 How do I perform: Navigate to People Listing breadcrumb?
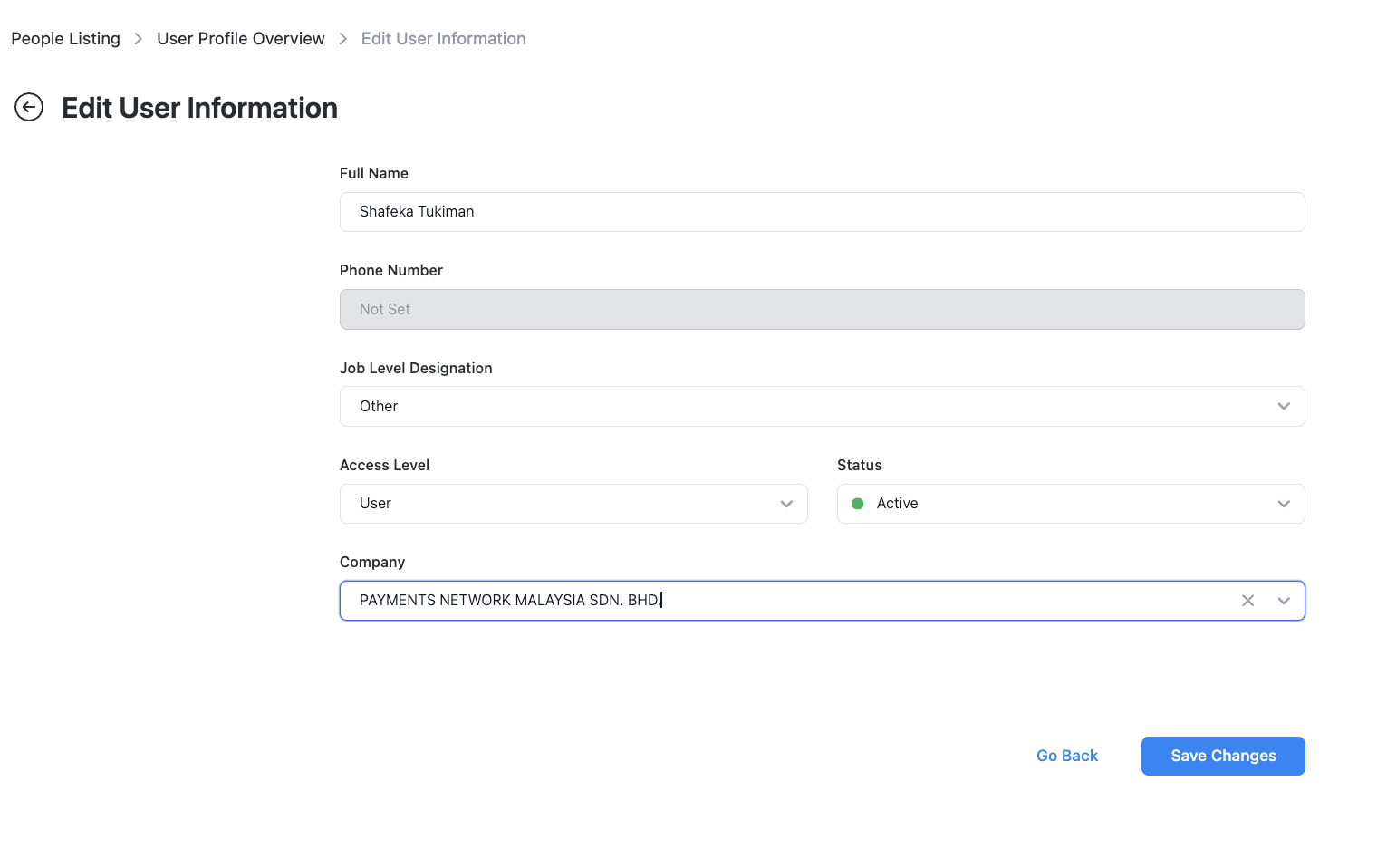[65, 39]
